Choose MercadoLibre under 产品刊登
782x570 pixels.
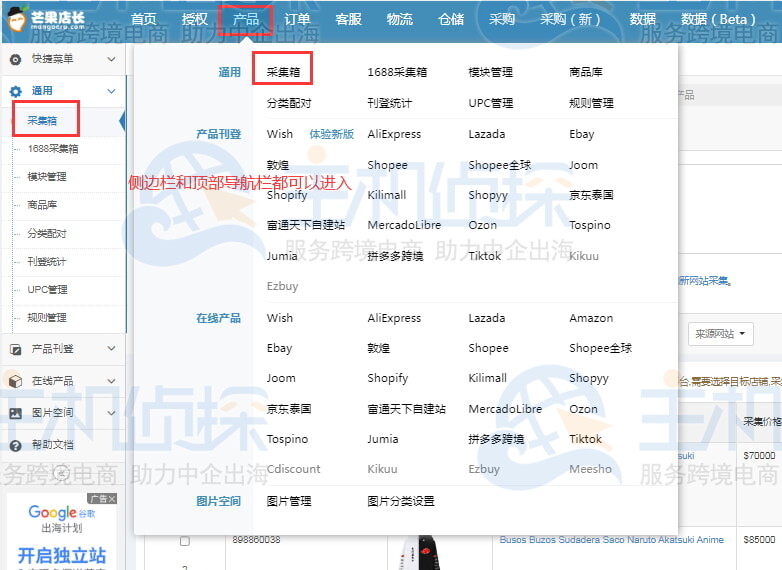(x=404, y=225)
